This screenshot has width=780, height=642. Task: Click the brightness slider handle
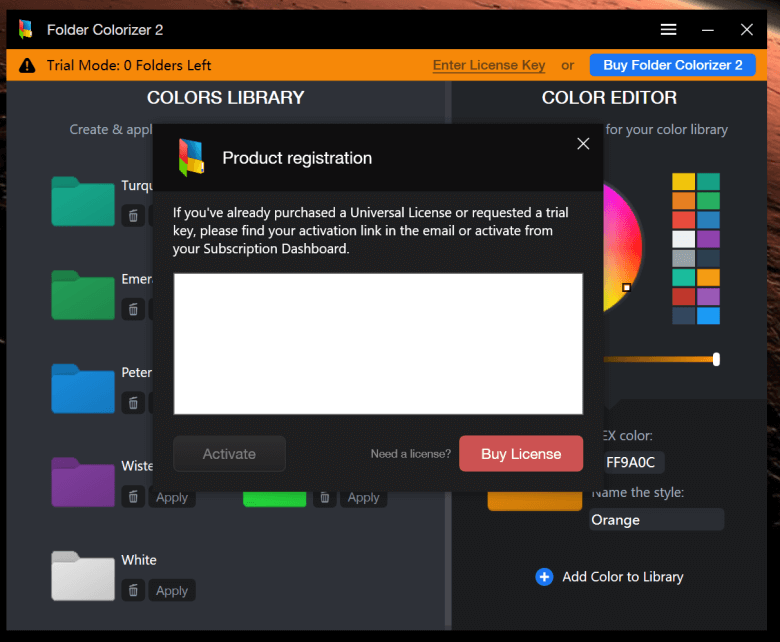point(716,359)
